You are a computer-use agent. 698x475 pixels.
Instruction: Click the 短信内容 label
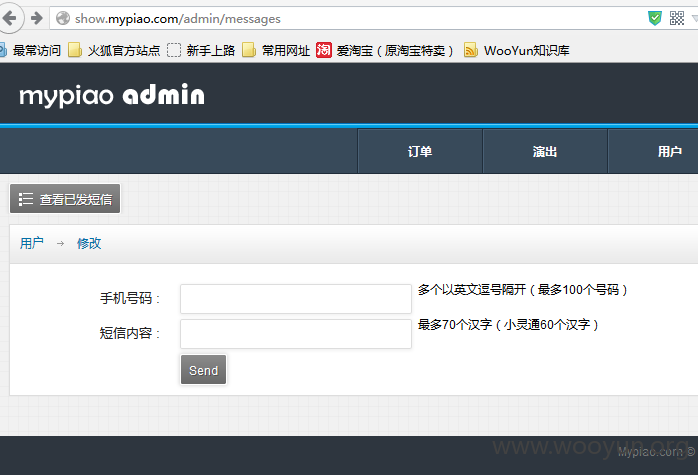(130, 333)
